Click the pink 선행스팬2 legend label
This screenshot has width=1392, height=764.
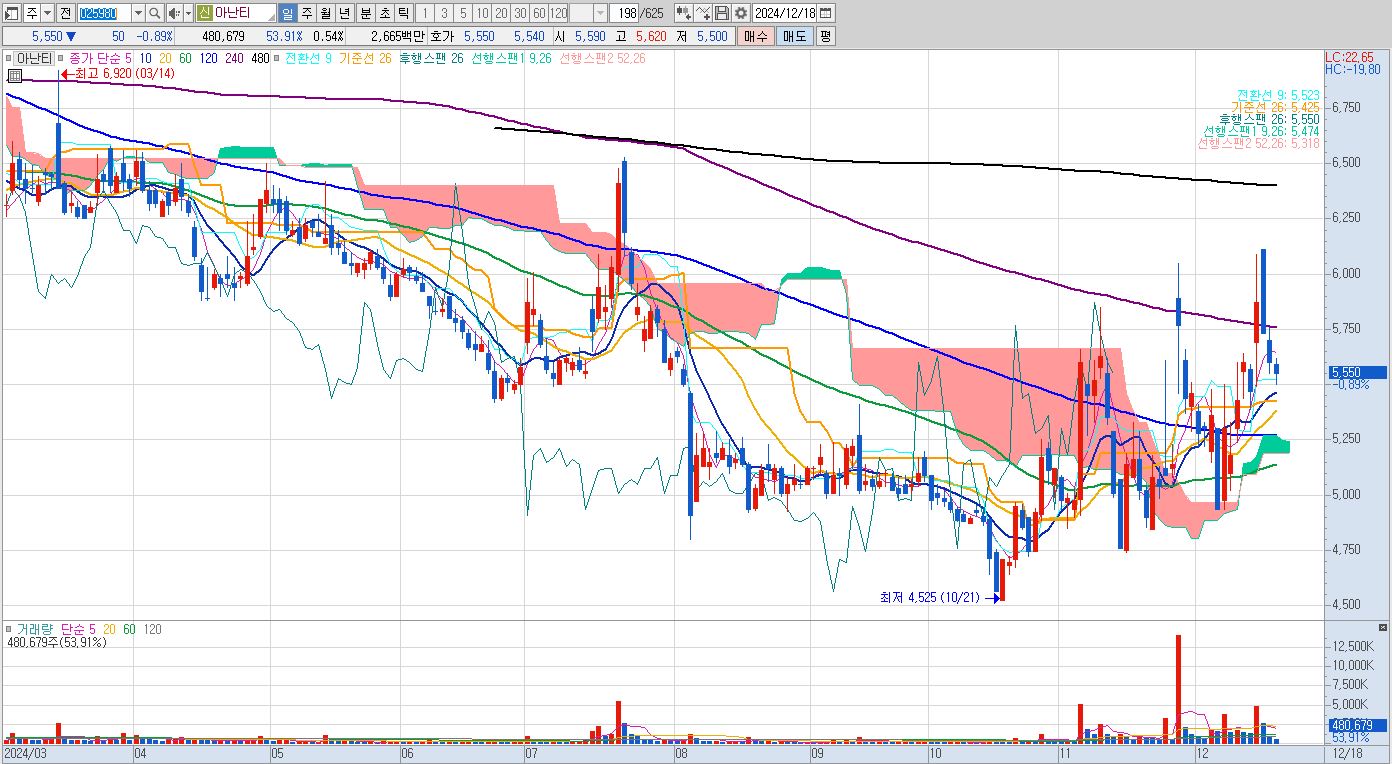pos(602,58)
